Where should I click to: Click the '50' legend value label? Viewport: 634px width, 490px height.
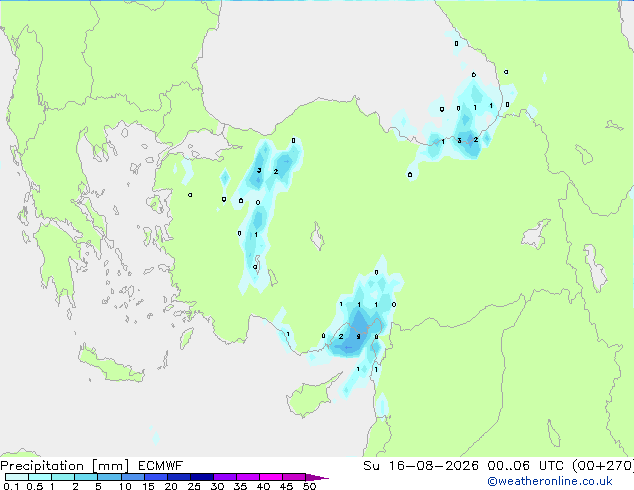[309, 486]
